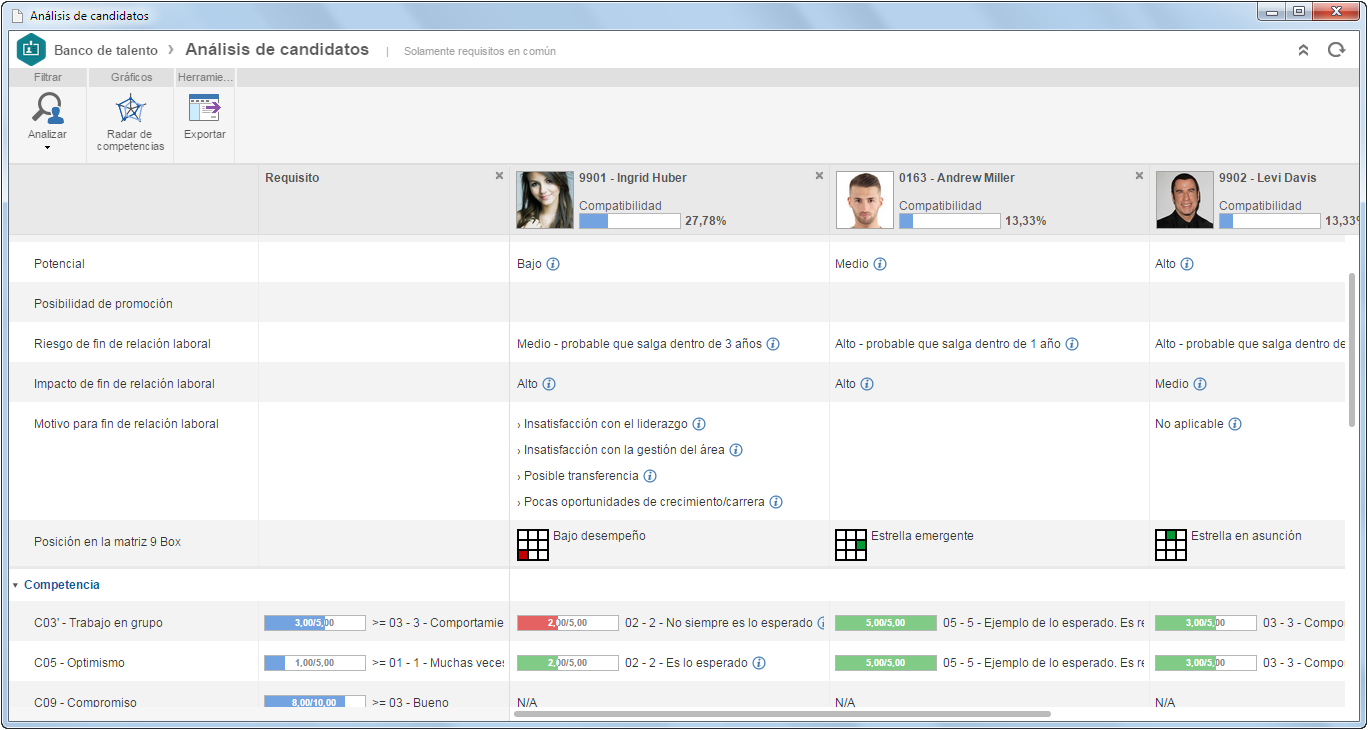The image size is (1368, 730).
Task: Open info icon beside Ingrid Huber's Bajo potencial
Action: 553,264
